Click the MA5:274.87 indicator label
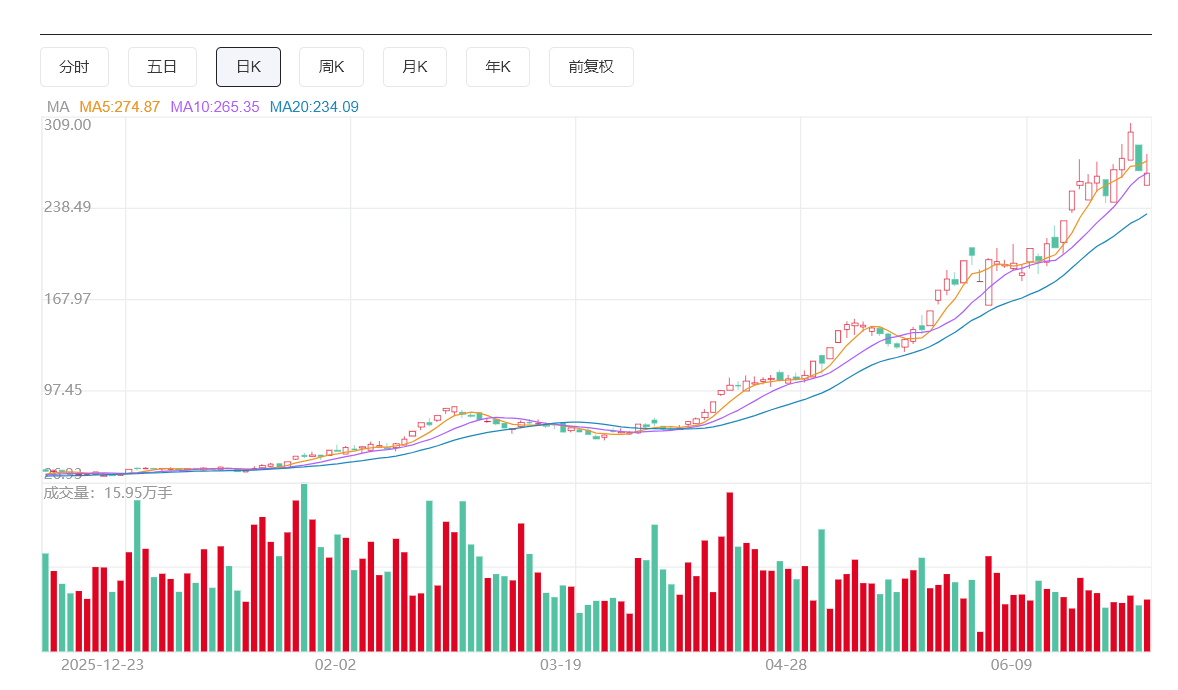1178x690 pixels. [119, 107]
